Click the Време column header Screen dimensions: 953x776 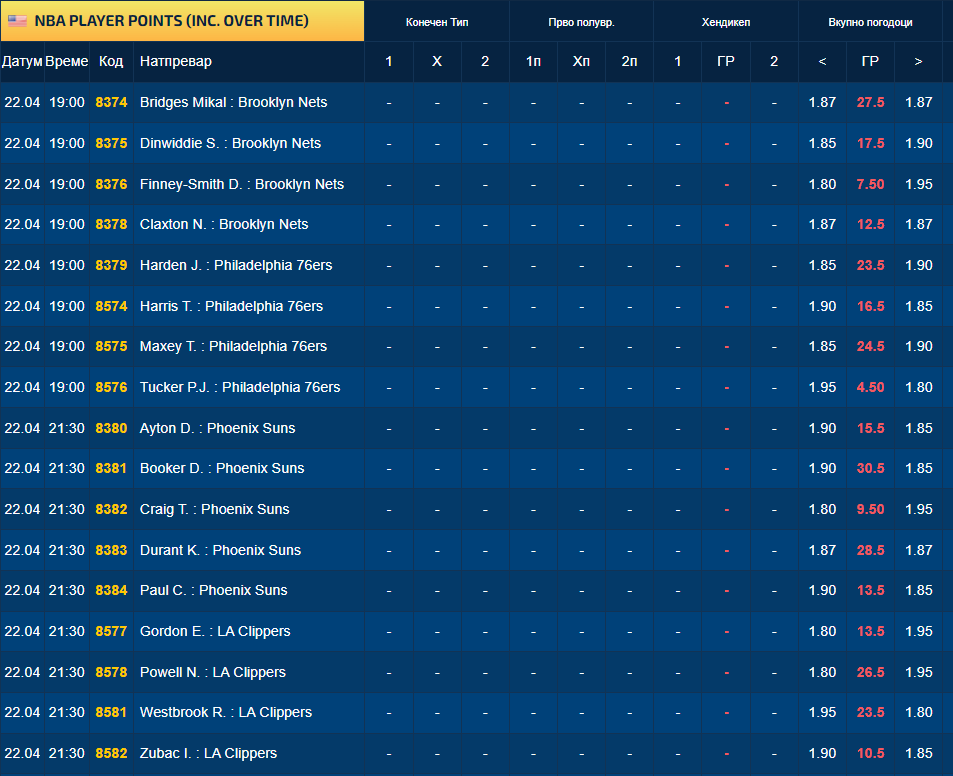67,61
